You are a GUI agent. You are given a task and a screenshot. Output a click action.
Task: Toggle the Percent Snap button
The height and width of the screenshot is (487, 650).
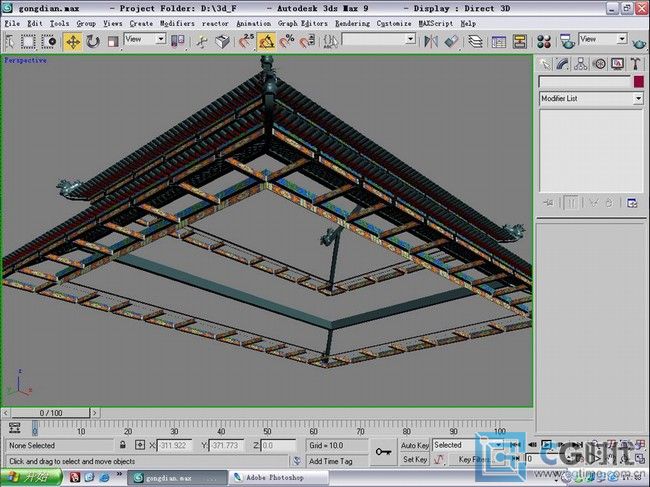286,41
